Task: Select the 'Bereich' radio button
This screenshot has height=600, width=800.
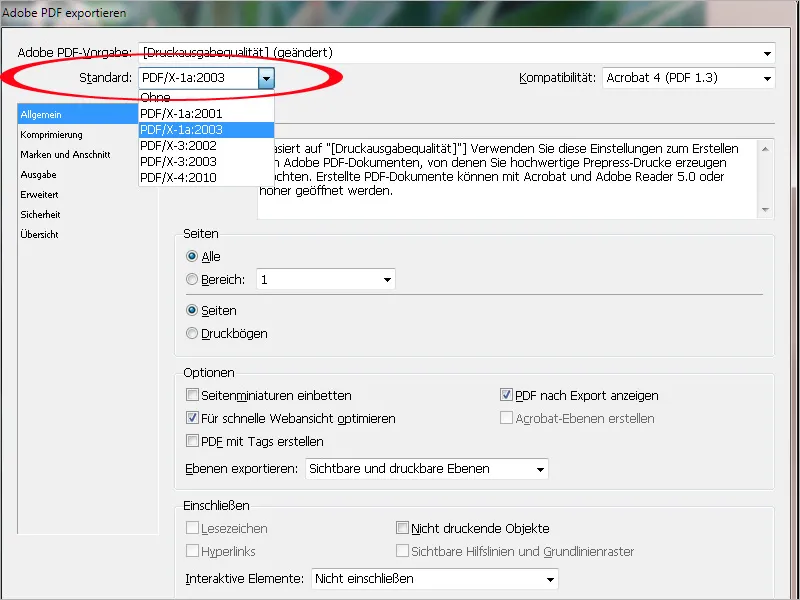Action: point(192,279)
